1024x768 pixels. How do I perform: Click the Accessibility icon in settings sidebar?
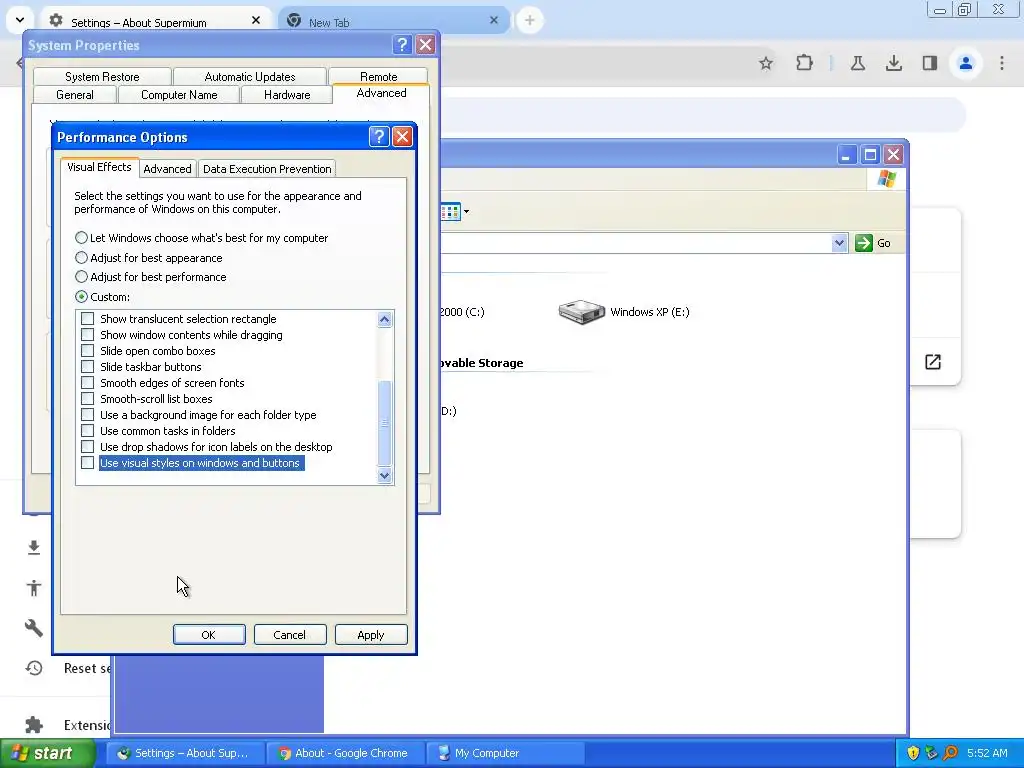[34, 588]
